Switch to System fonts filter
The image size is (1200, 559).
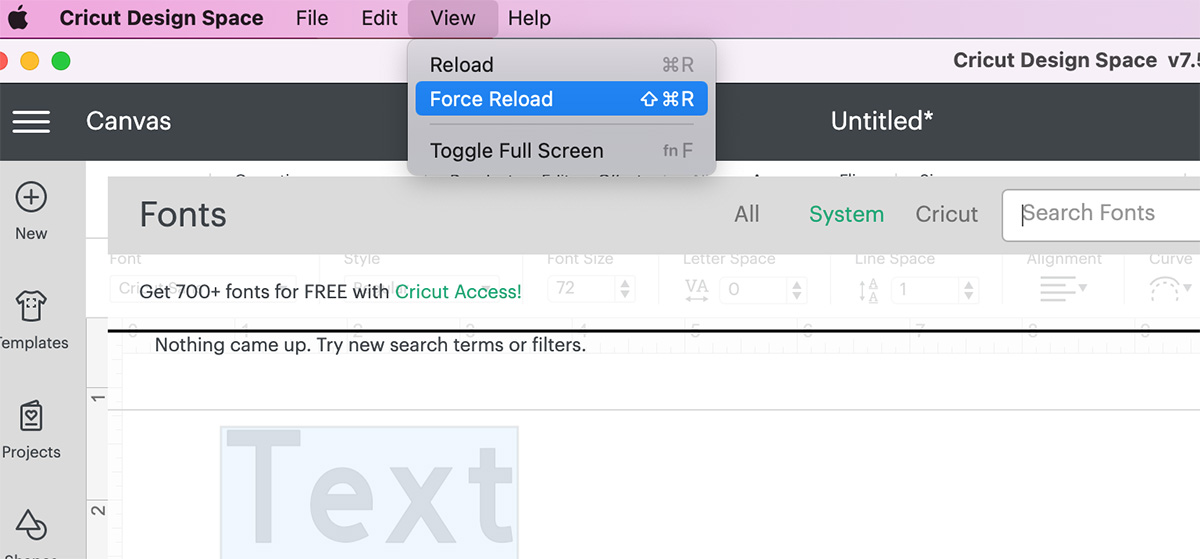[x=846, y=214]
